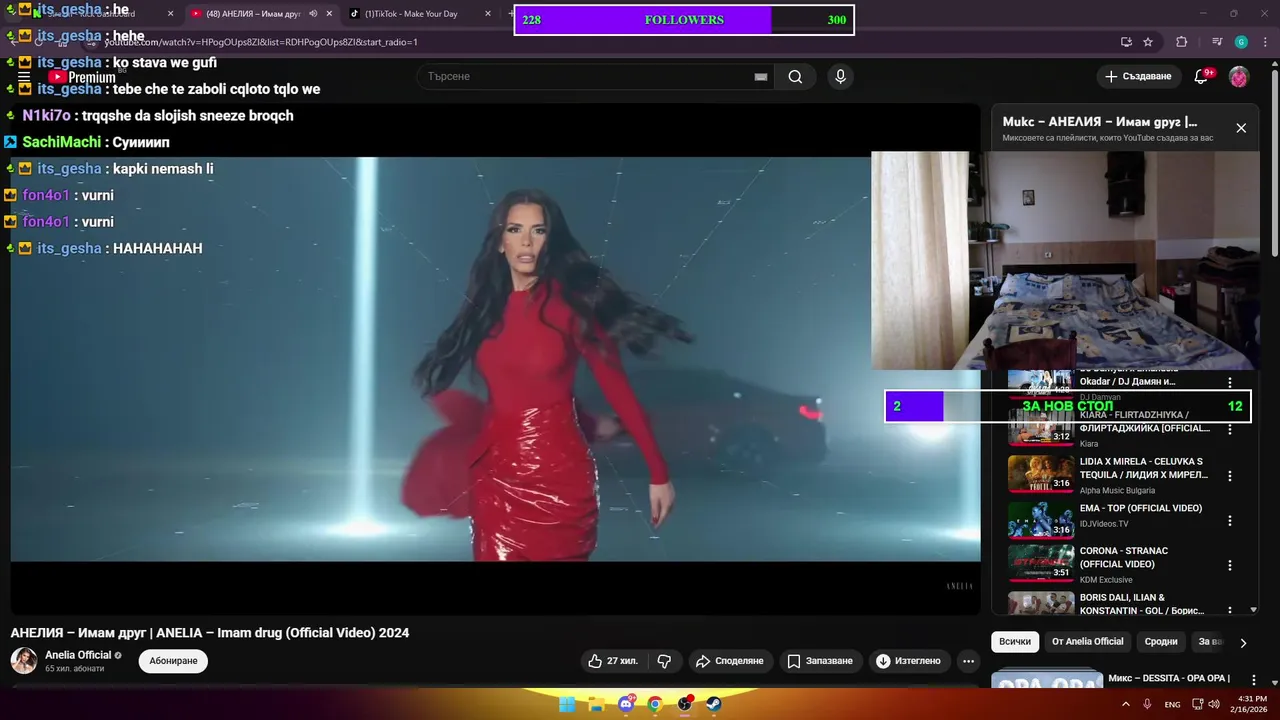This screenshot has width=1280, height=720.
Task: Open Anelia Official channel avatar
Action: coord(24,661)
